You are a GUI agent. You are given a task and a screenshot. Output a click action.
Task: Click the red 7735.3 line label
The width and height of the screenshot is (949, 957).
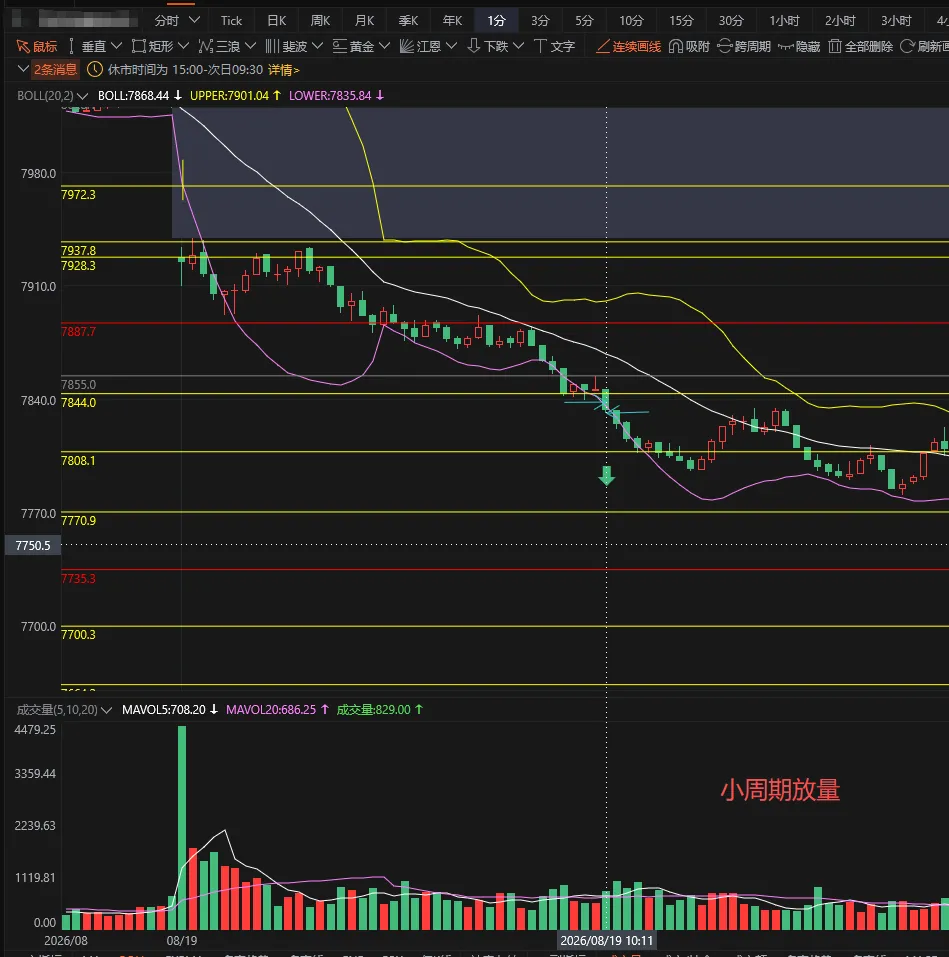78,578
